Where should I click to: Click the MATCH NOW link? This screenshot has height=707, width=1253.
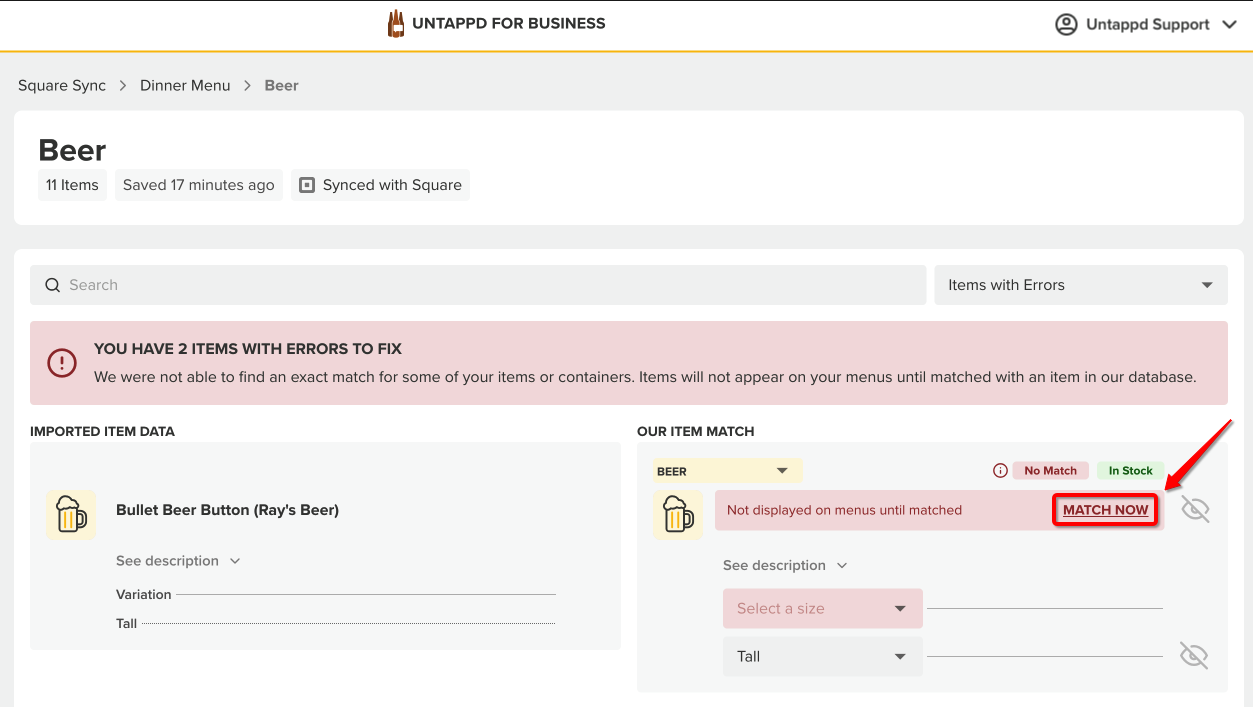coord(1105,510)
